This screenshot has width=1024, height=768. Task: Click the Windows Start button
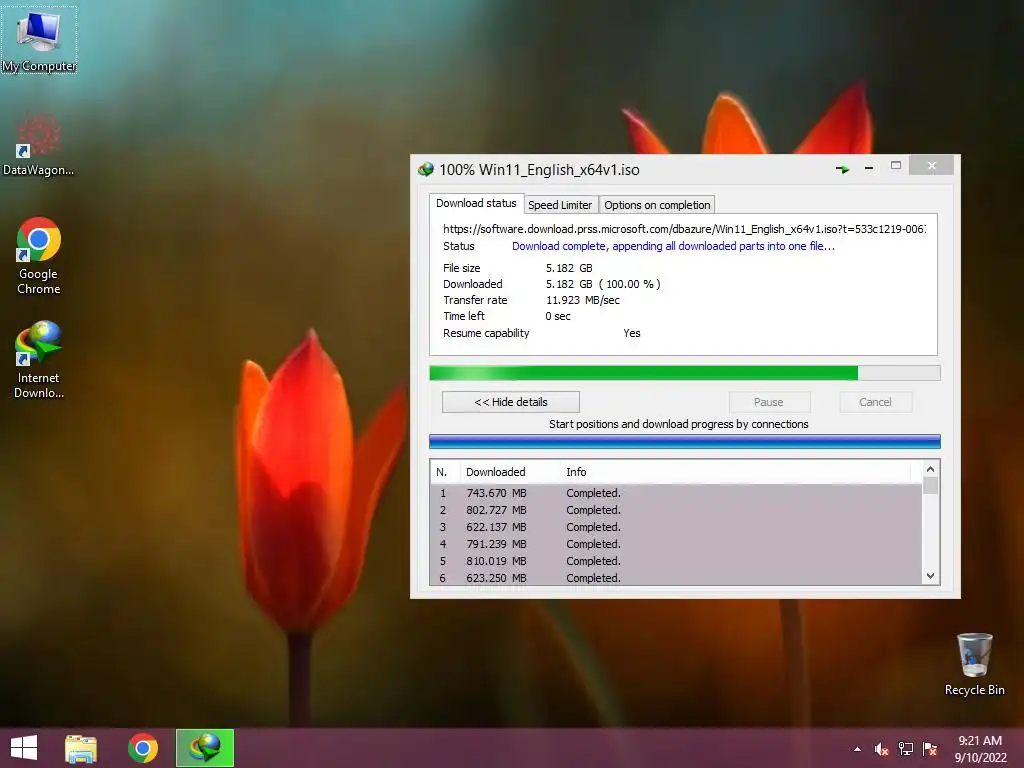tap(24, 748)
